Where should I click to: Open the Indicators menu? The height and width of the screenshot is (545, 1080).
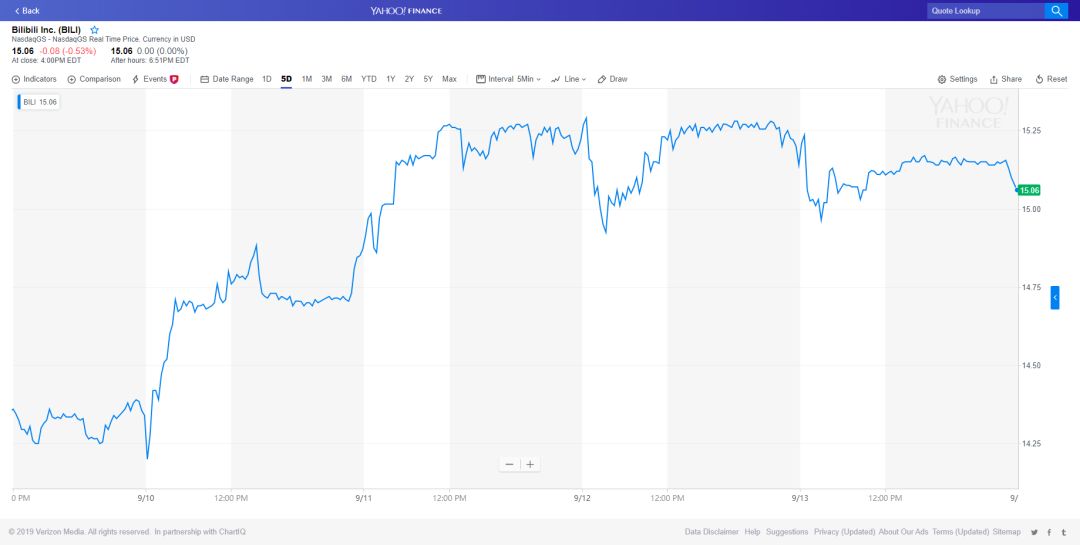[x=34, y=79]
